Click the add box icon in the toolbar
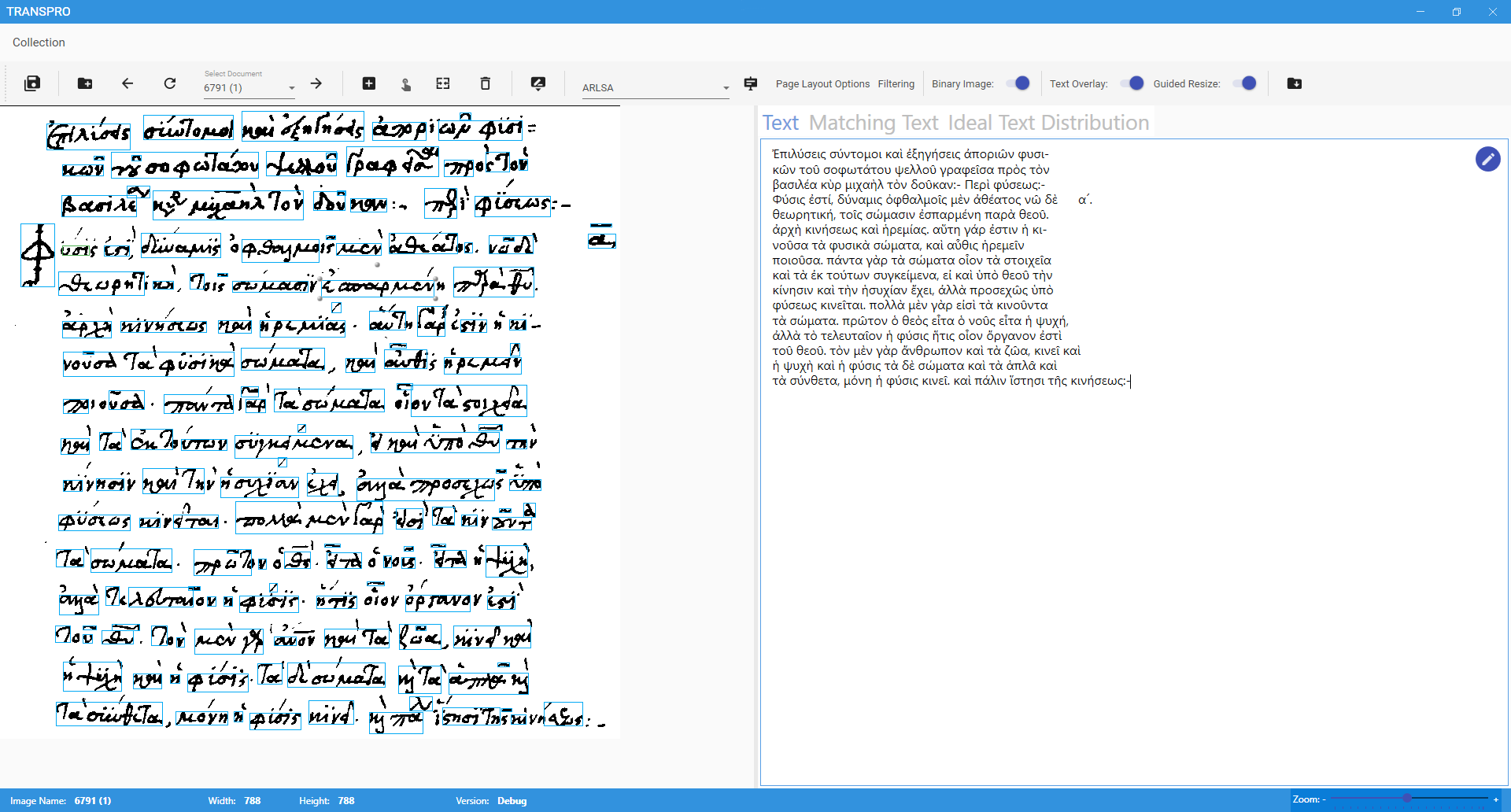Viewport: 1511px width, 812px height. (368, 83)
